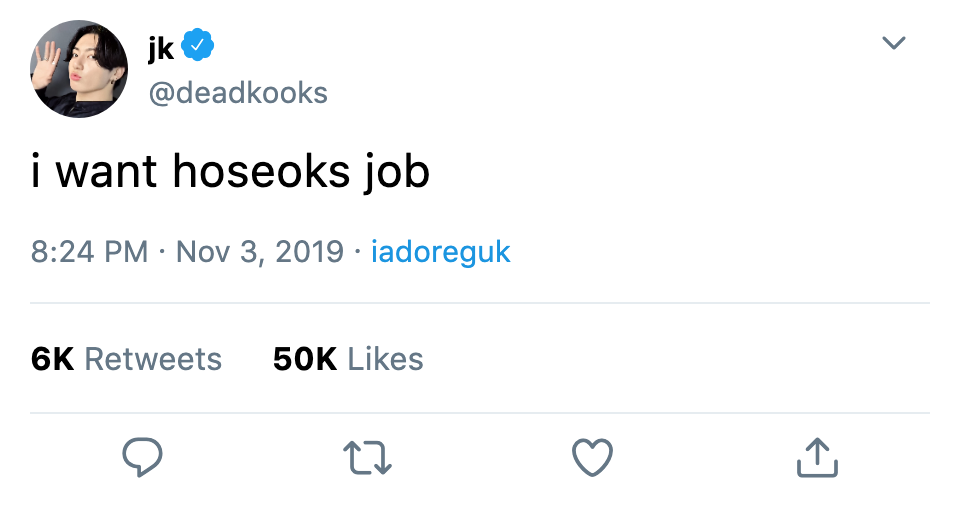This screenshot has height=510, width=960.
Task: Click the reply speech bubble icon
Action: tap(142, 457)
